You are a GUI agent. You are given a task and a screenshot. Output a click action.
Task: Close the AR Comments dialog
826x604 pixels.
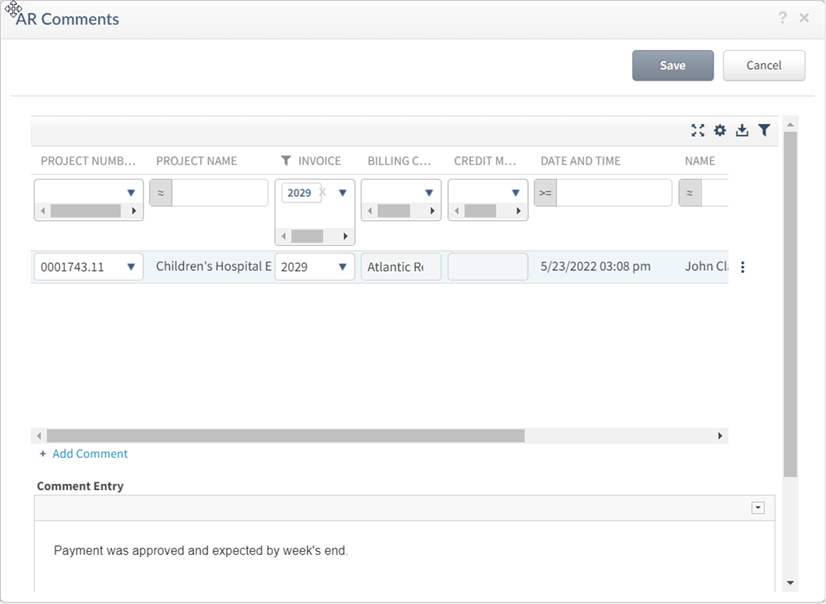pos(804,18)
